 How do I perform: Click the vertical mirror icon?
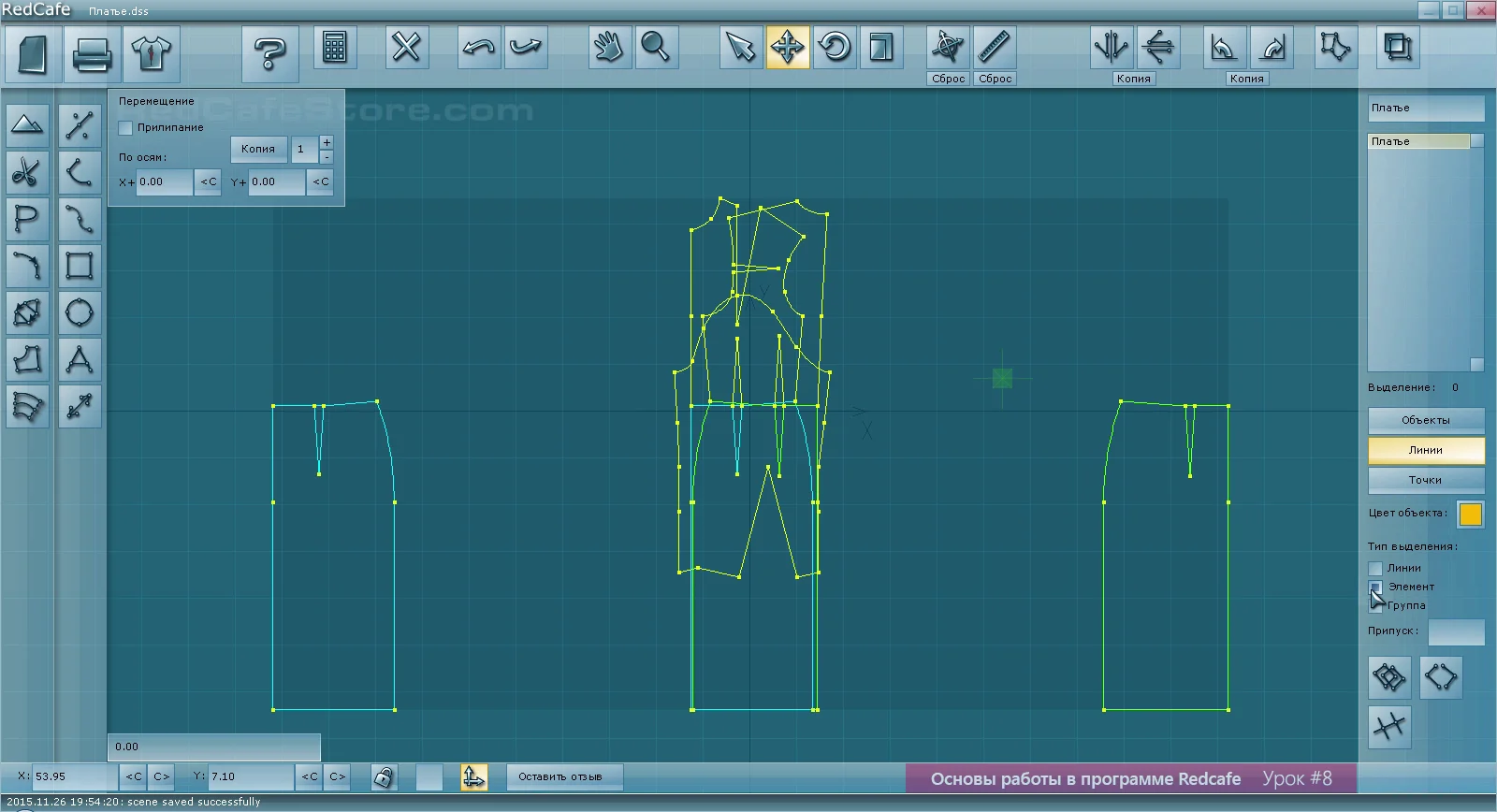pos(1112,47)
